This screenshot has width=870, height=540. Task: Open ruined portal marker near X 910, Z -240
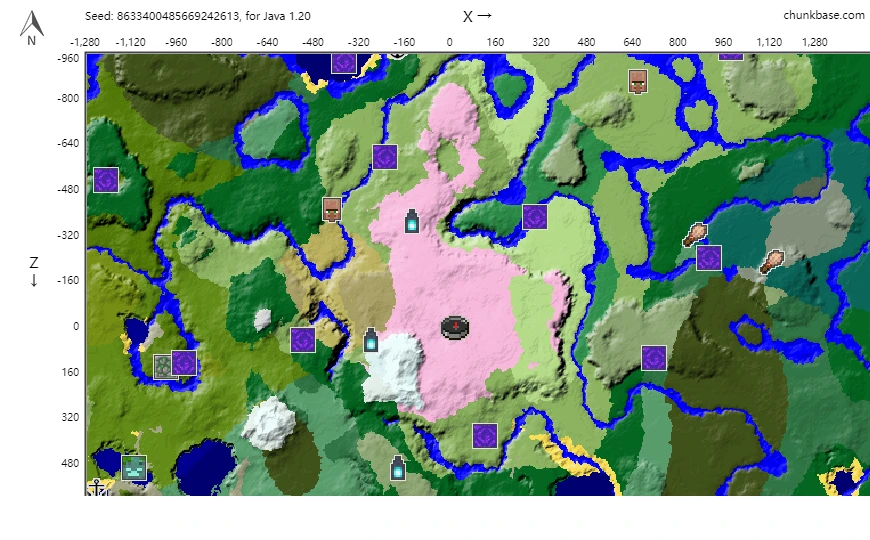709,258
